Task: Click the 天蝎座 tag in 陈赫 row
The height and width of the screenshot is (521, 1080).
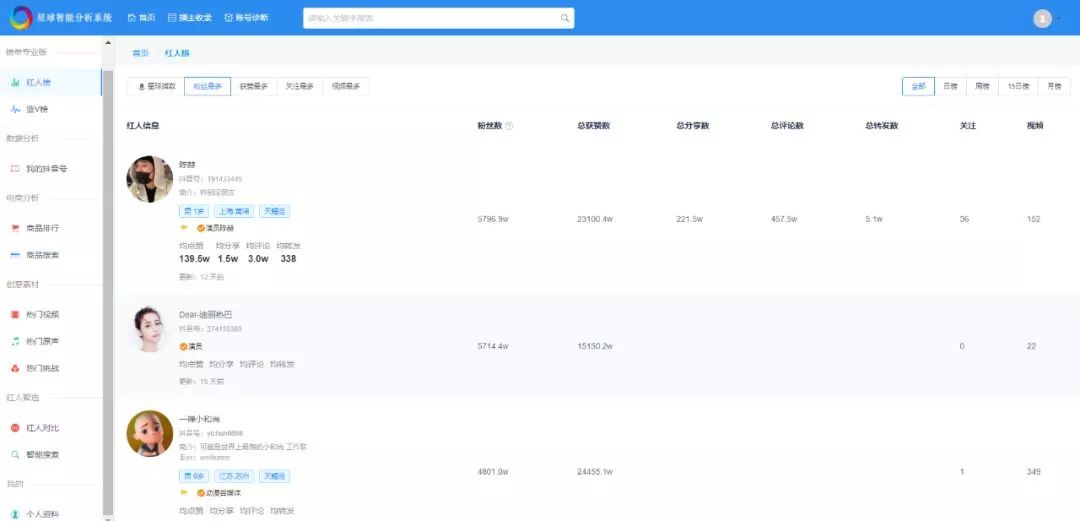Action: [275, 212]
